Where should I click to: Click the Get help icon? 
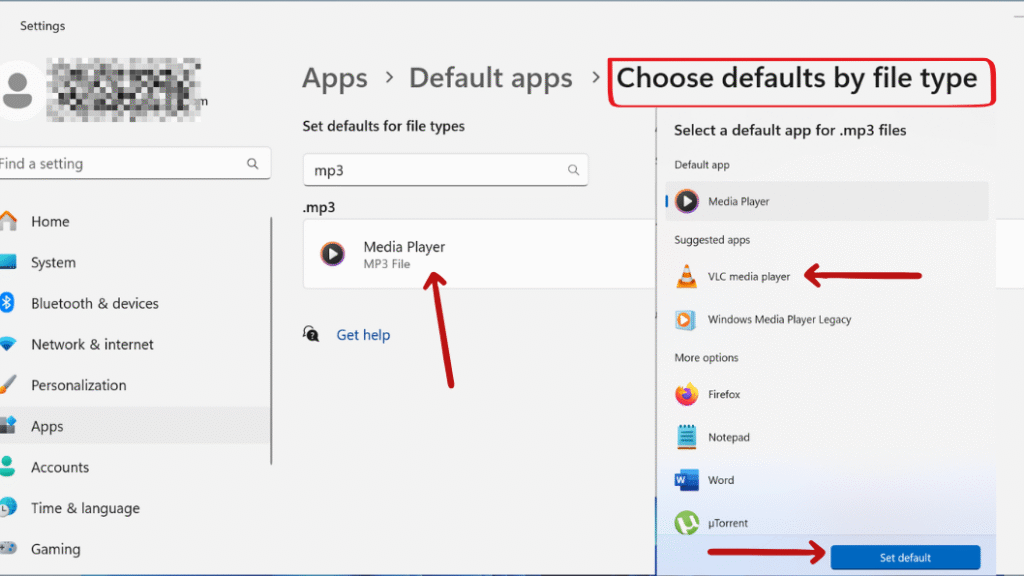(311, 334)
